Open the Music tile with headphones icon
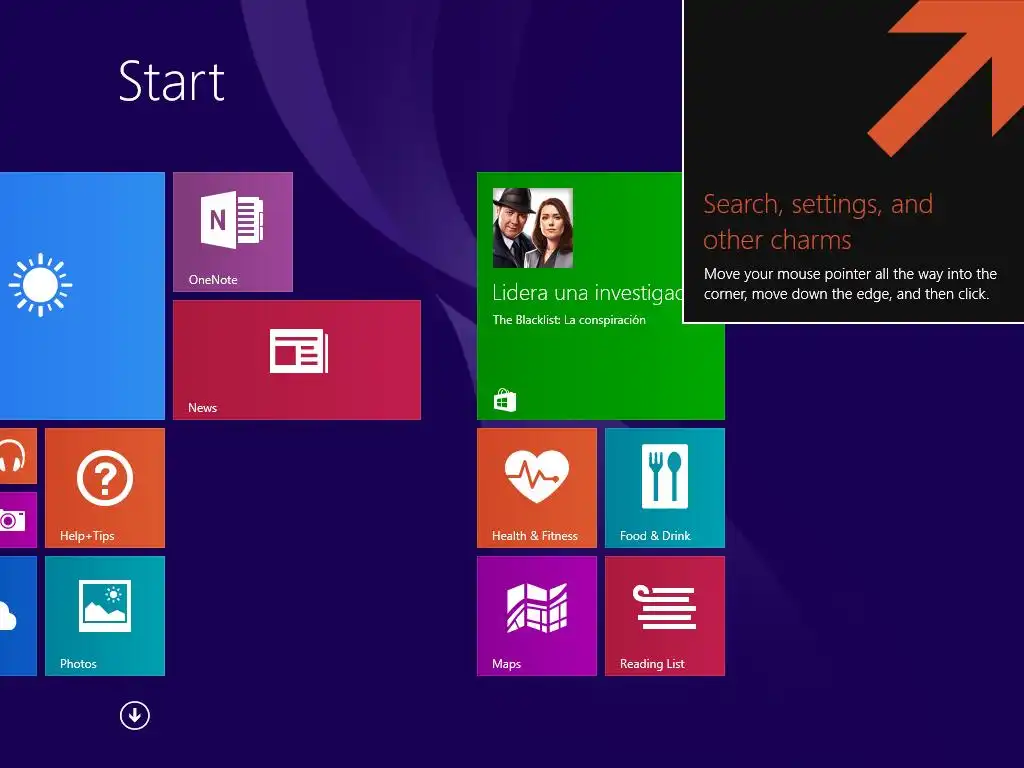 [x=18, y=456]
